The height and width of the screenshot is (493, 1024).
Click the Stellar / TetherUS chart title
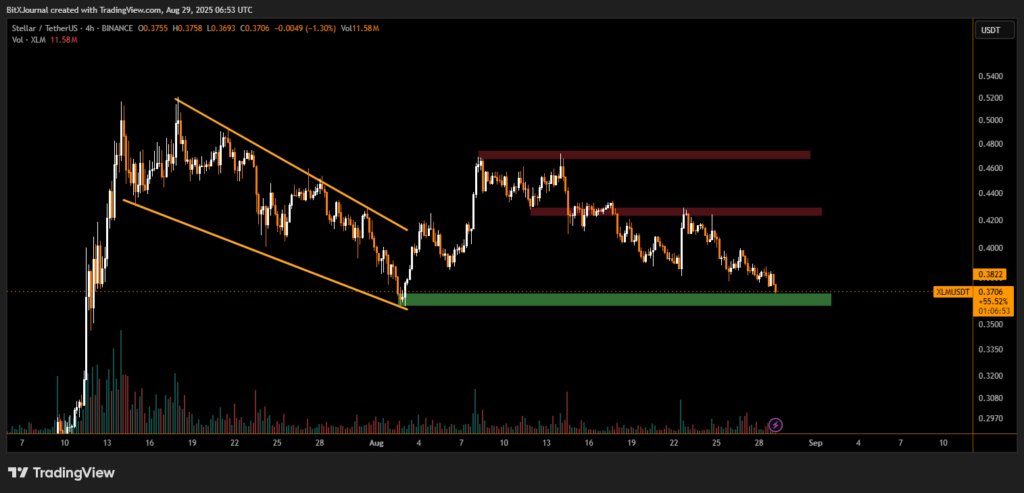click(x=45, y=27)
